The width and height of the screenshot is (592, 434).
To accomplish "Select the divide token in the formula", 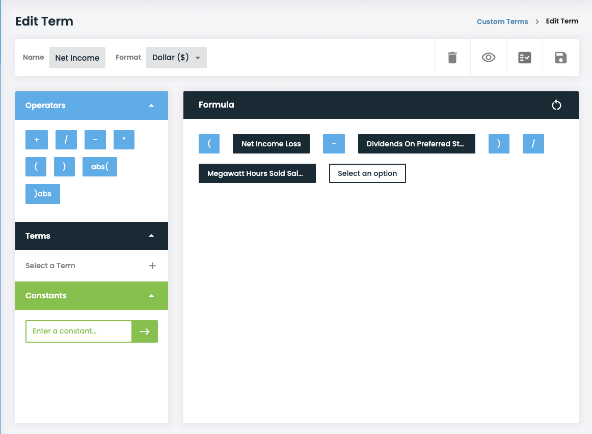I will click(533, 144).
